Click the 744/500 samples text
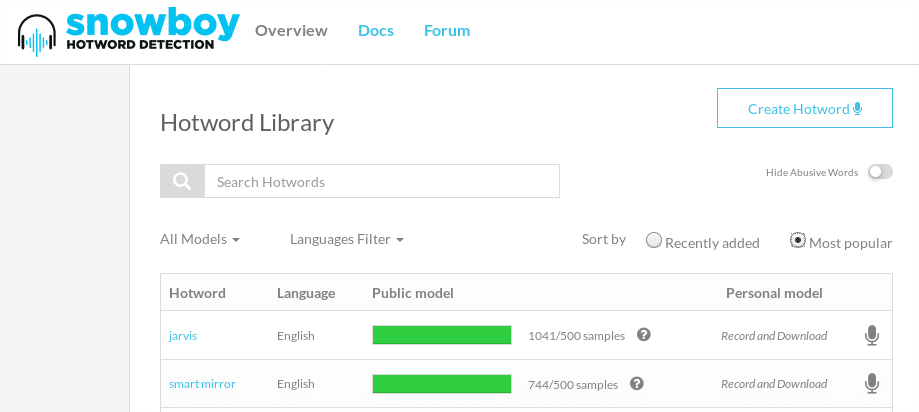Screen dimensions: 919x412 573,384
